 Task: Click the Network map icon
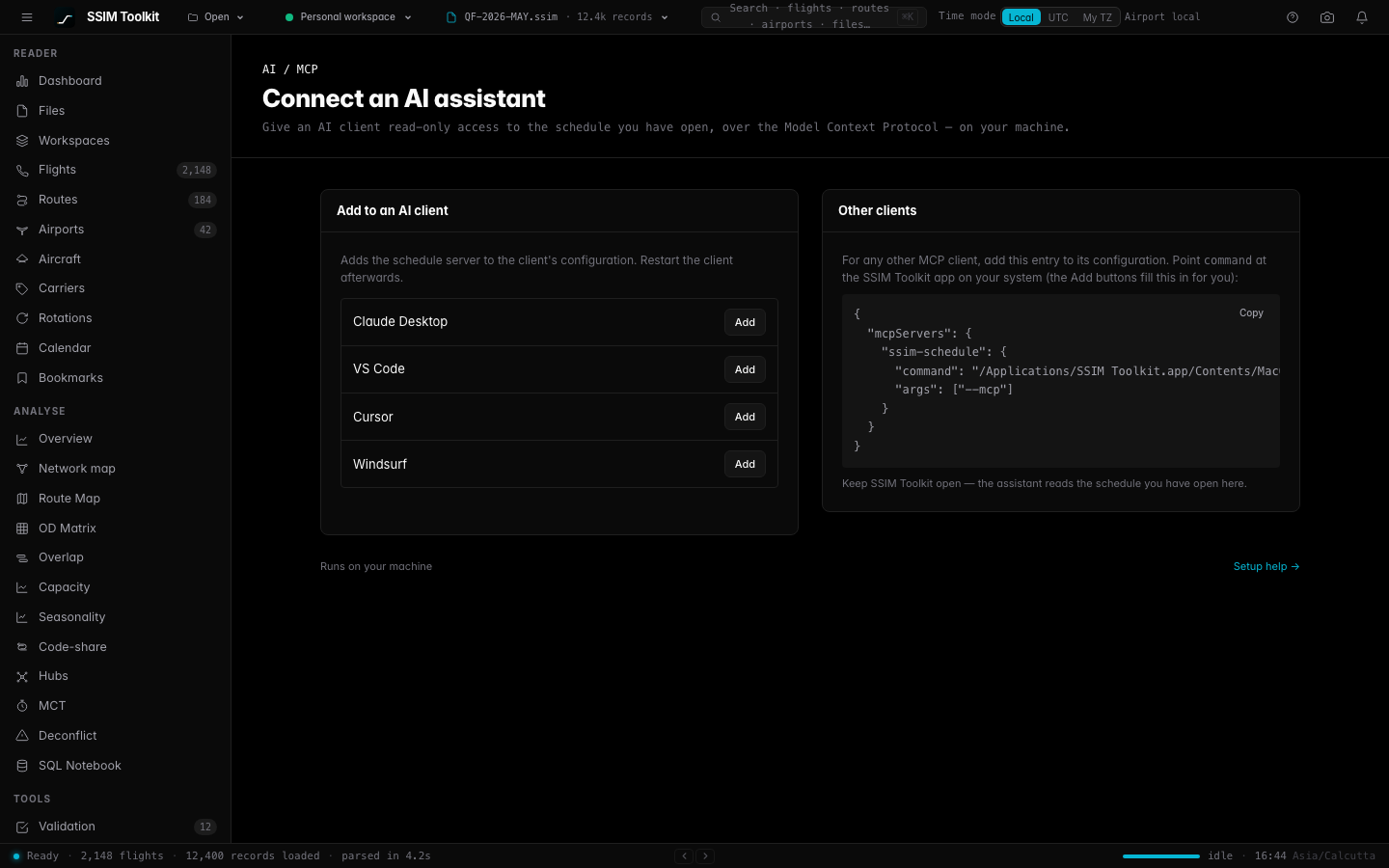coord(22,469)
